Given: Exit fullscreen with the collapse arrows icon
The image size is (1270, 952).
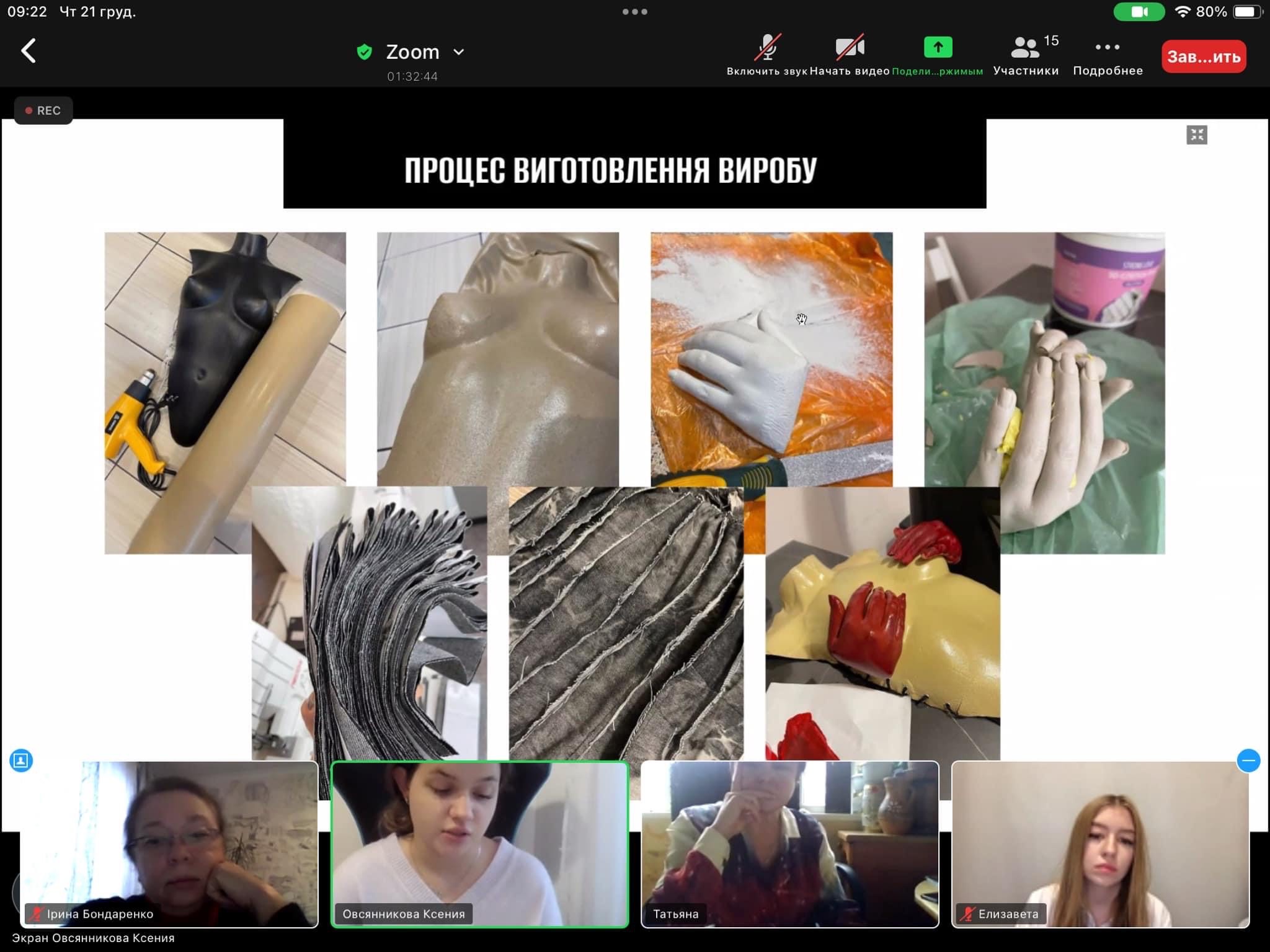Looking at the screenshot, I should click(1197, 134).
